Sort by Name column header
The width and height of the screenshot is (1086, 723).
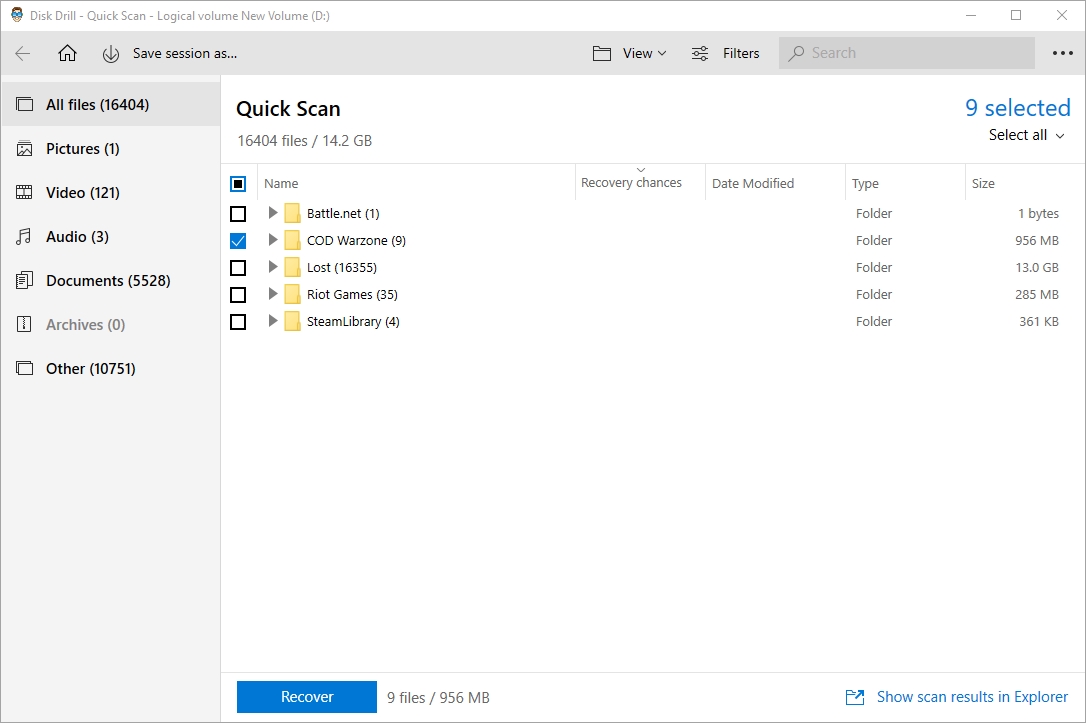281,184
